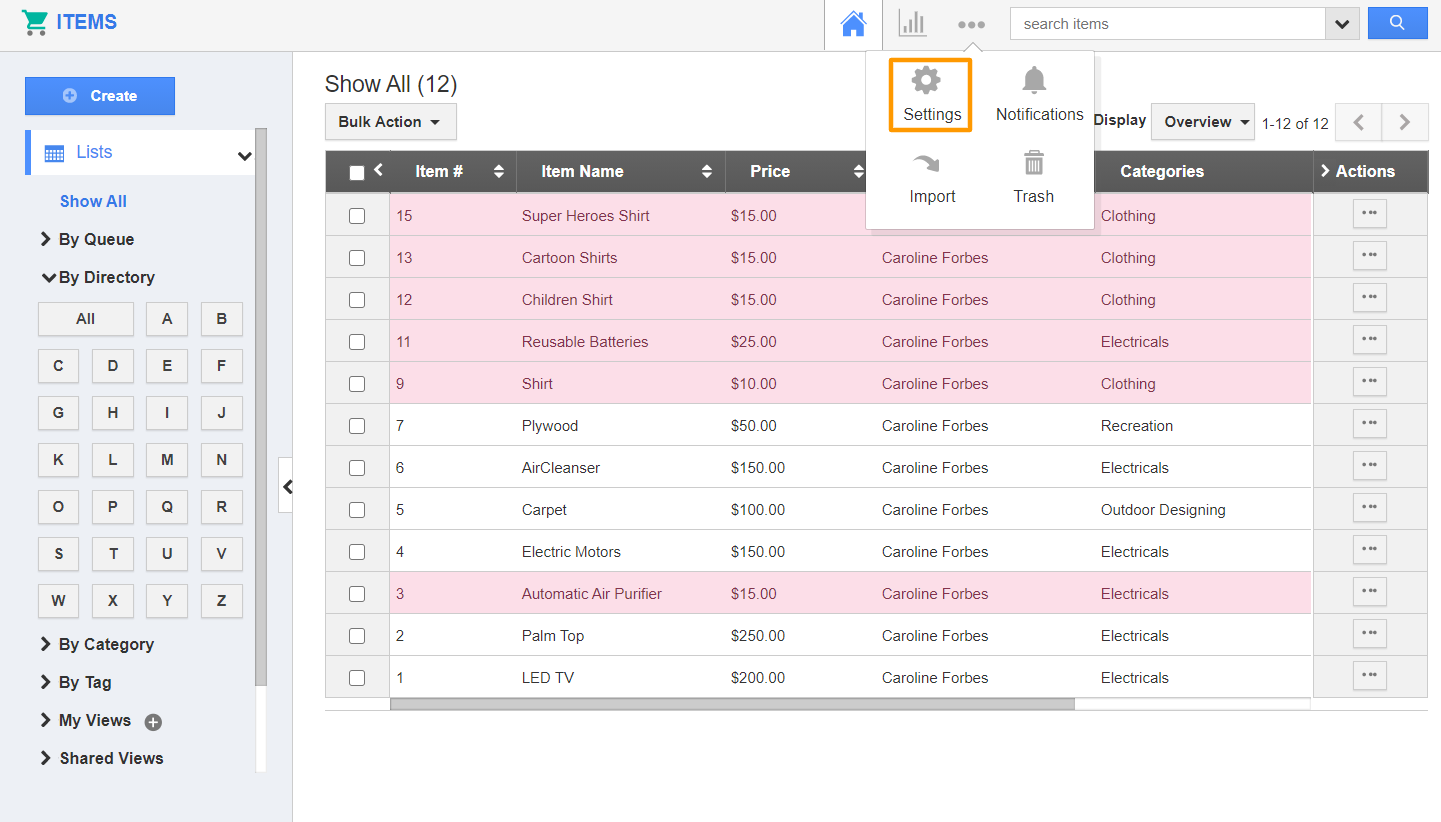Go to the Home screen
The image size is (1441, 822).
coord(853,23)
